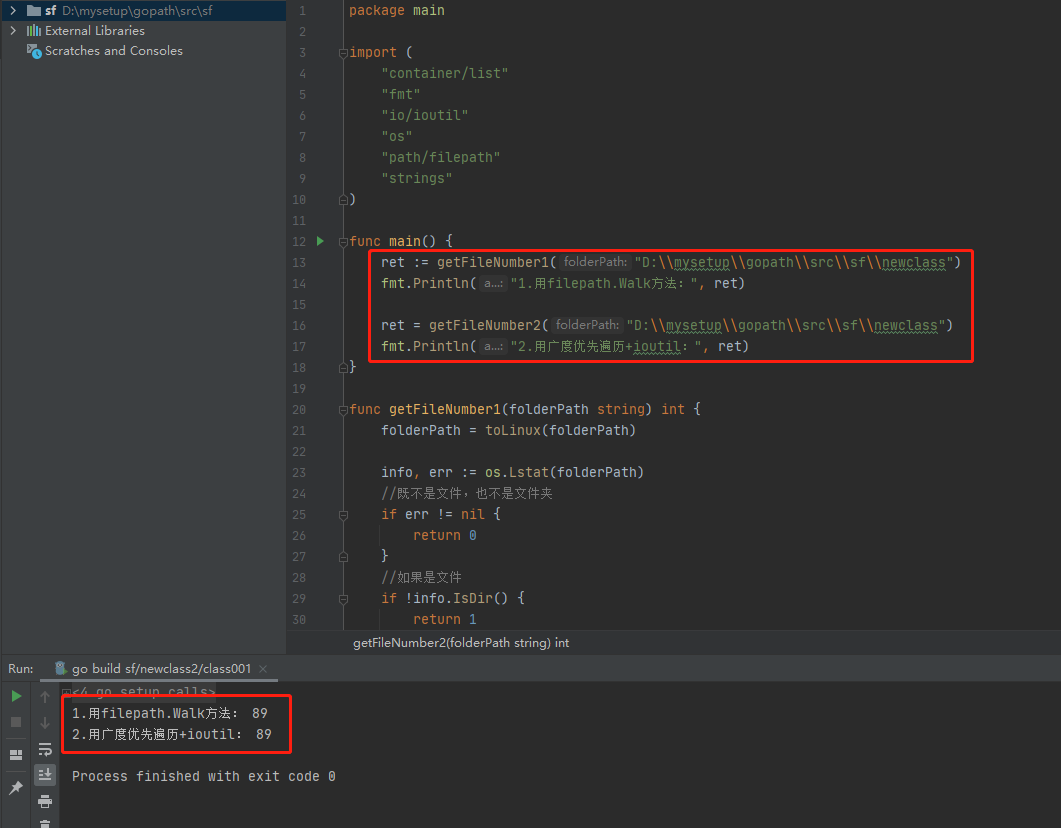Click Restore Layout icon in Run panel

point(16,755)
